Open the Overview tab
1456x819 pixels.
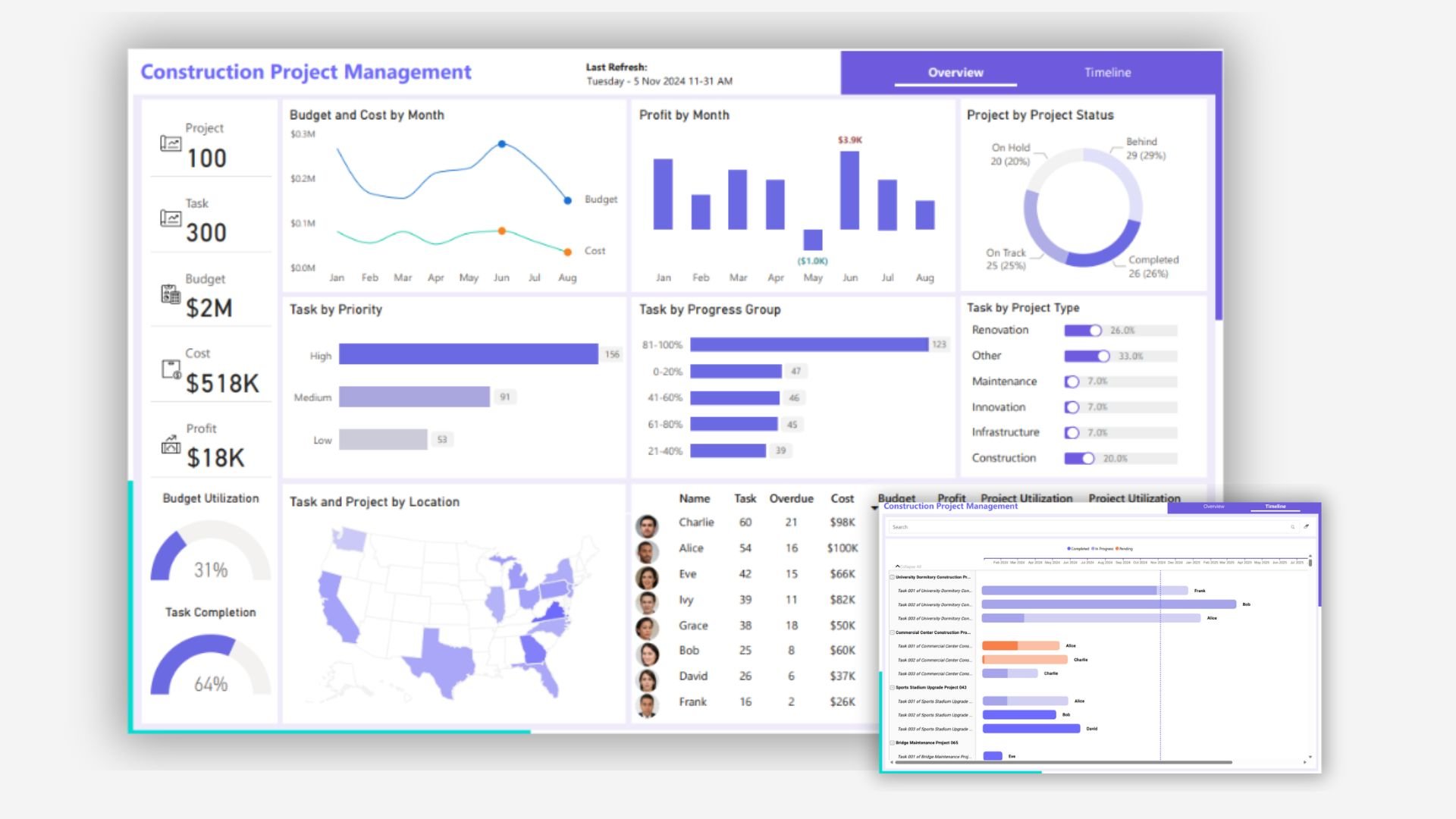(x=955, y=73)
